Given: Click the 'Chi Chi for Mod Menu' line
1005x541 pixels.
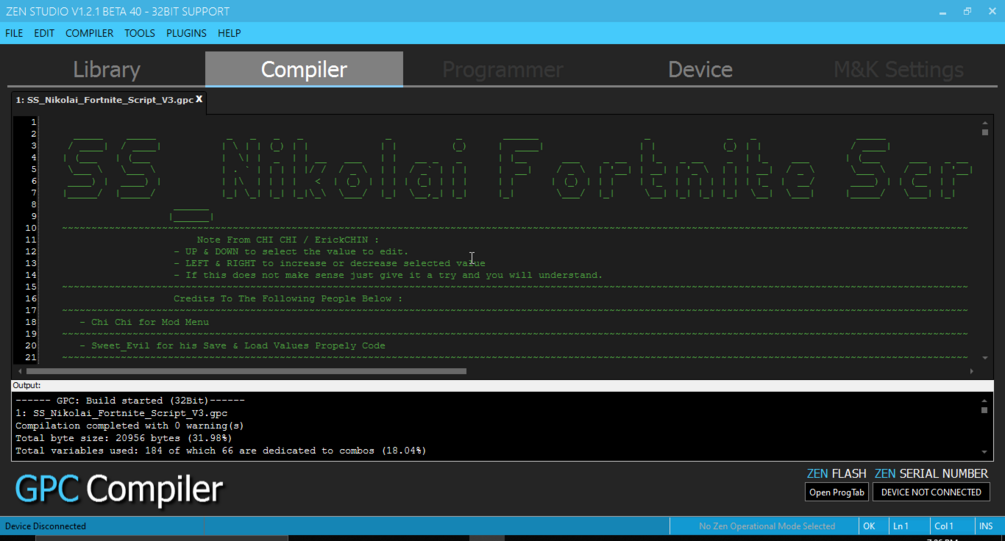Looking at the screenshot, I should point(144,322).
